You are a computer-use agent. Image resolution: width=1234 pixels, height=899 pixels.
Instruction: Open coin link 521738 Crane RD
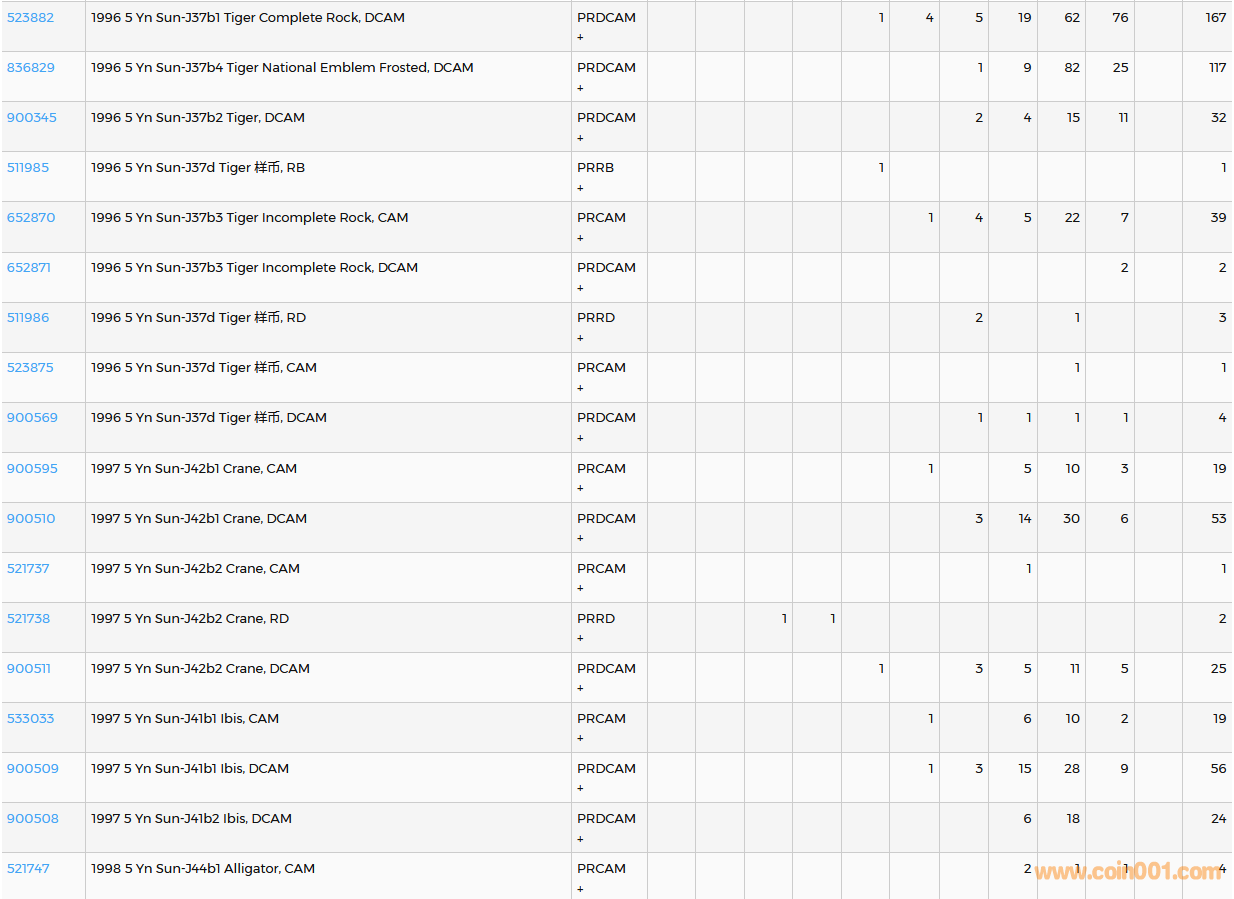[x=28, y=619]
